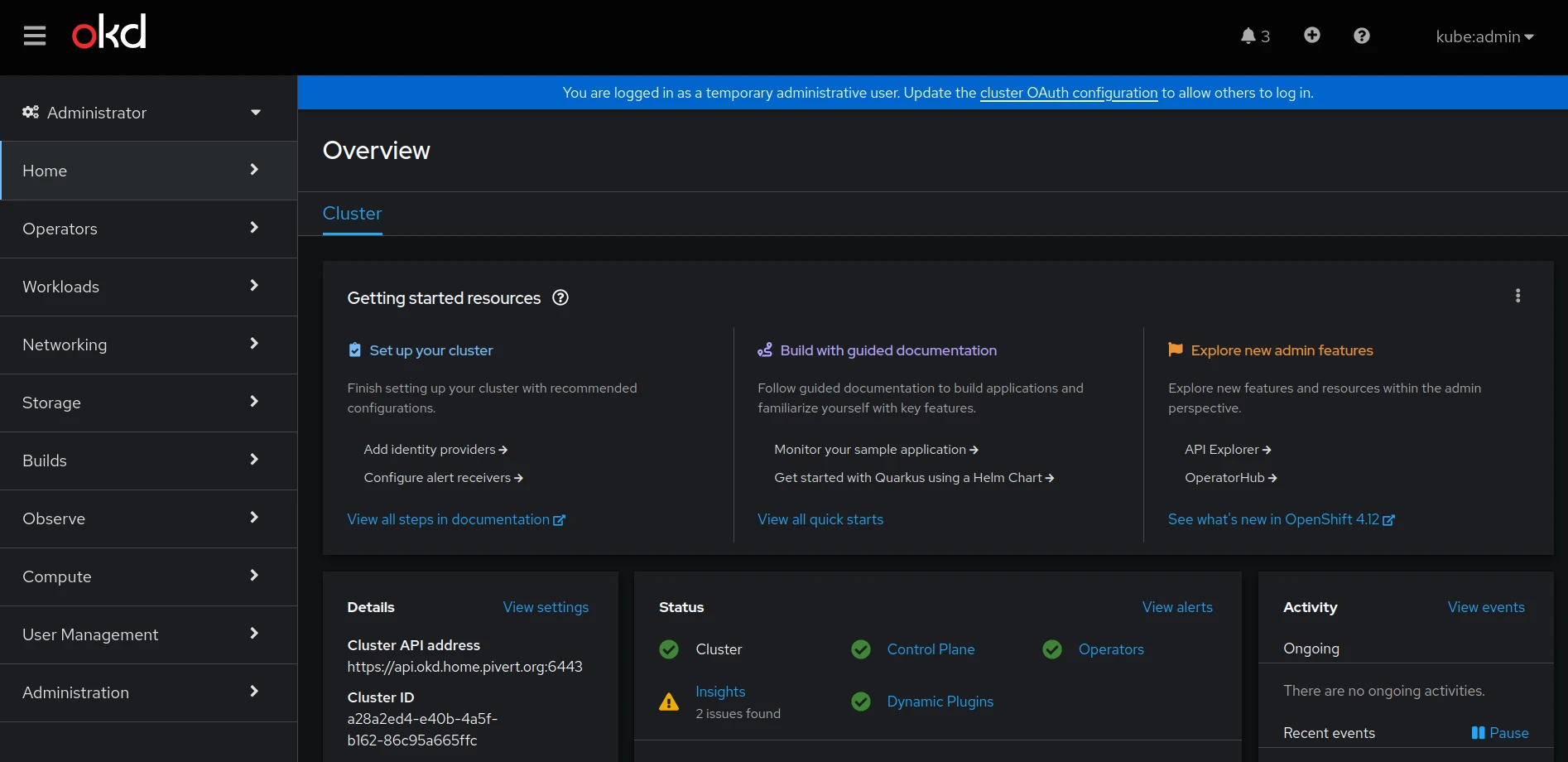Expand the Administration navigation section
The width and height of the screenshot is (1568, 762).
149,692
